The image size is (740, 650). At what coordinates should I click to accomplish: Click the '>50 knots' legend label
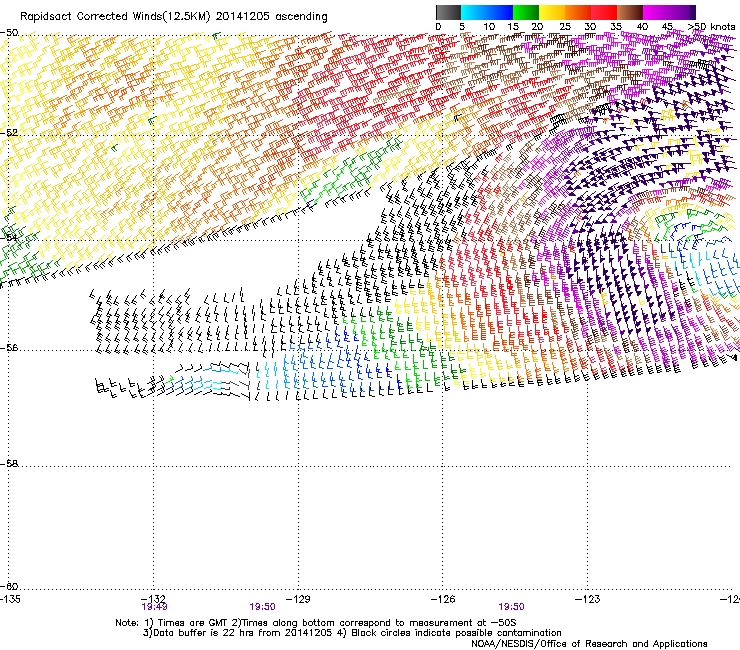[711, 27]
